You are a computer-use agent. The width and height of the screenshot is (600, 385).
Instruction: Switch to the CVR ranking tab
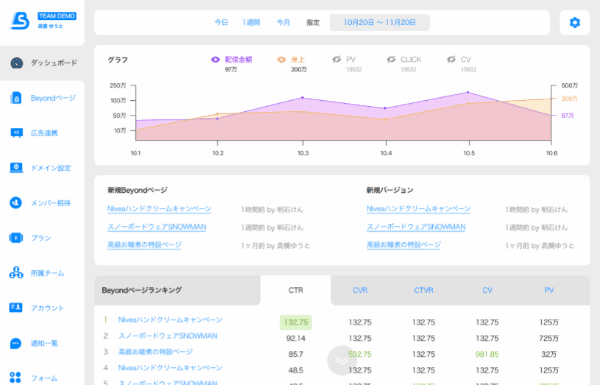(360, 290)
